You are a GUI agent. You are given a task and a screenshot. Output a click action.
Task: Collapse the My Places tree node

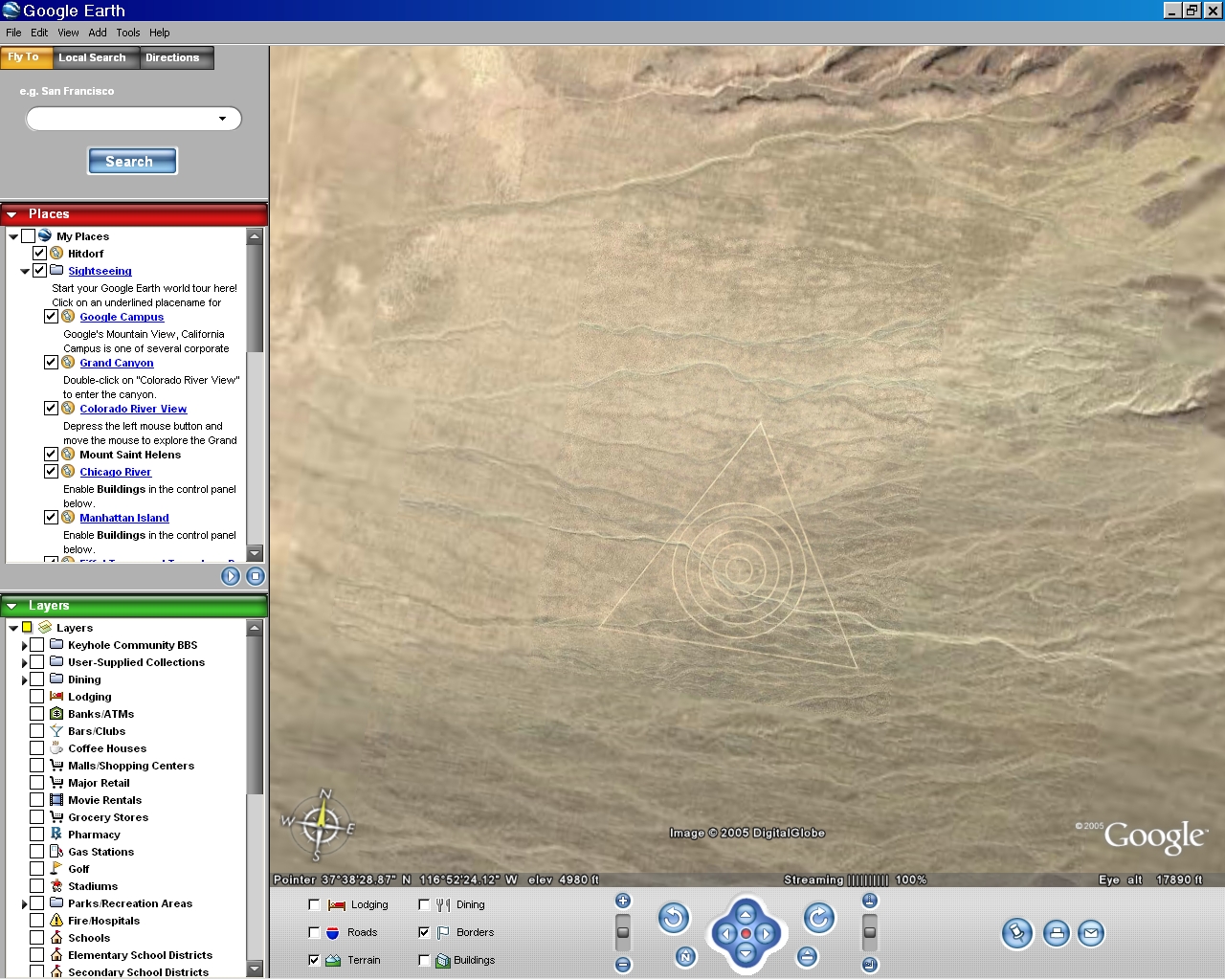pos(13,236)
